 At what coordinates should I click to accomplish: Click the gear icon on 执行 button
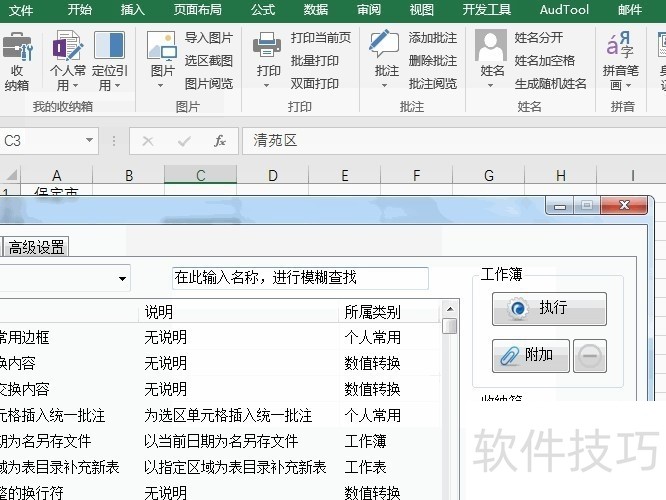(x=517, y=308)
